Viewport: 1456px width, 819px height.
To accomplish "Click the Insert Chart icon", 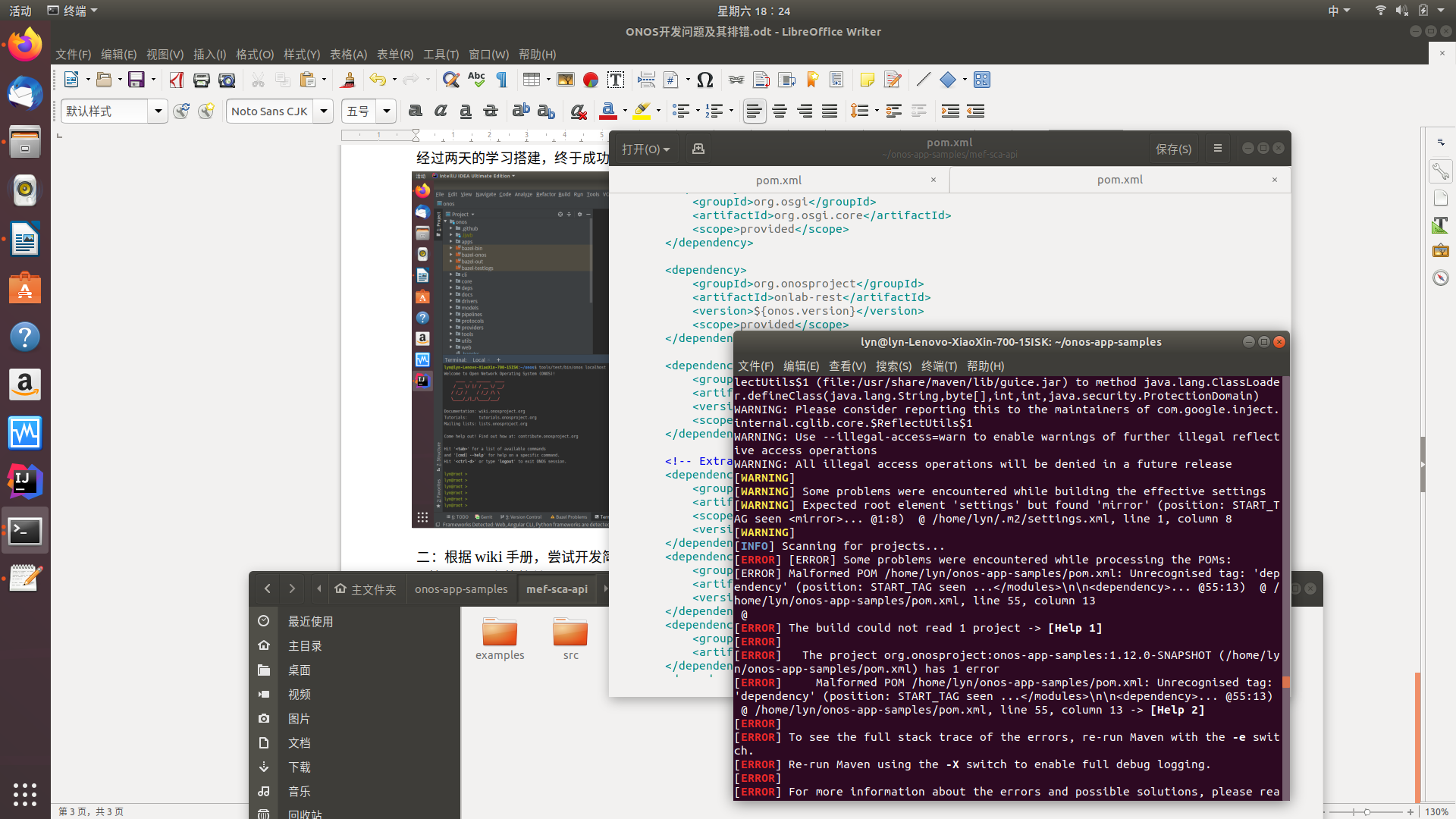I will click(591, 80).
